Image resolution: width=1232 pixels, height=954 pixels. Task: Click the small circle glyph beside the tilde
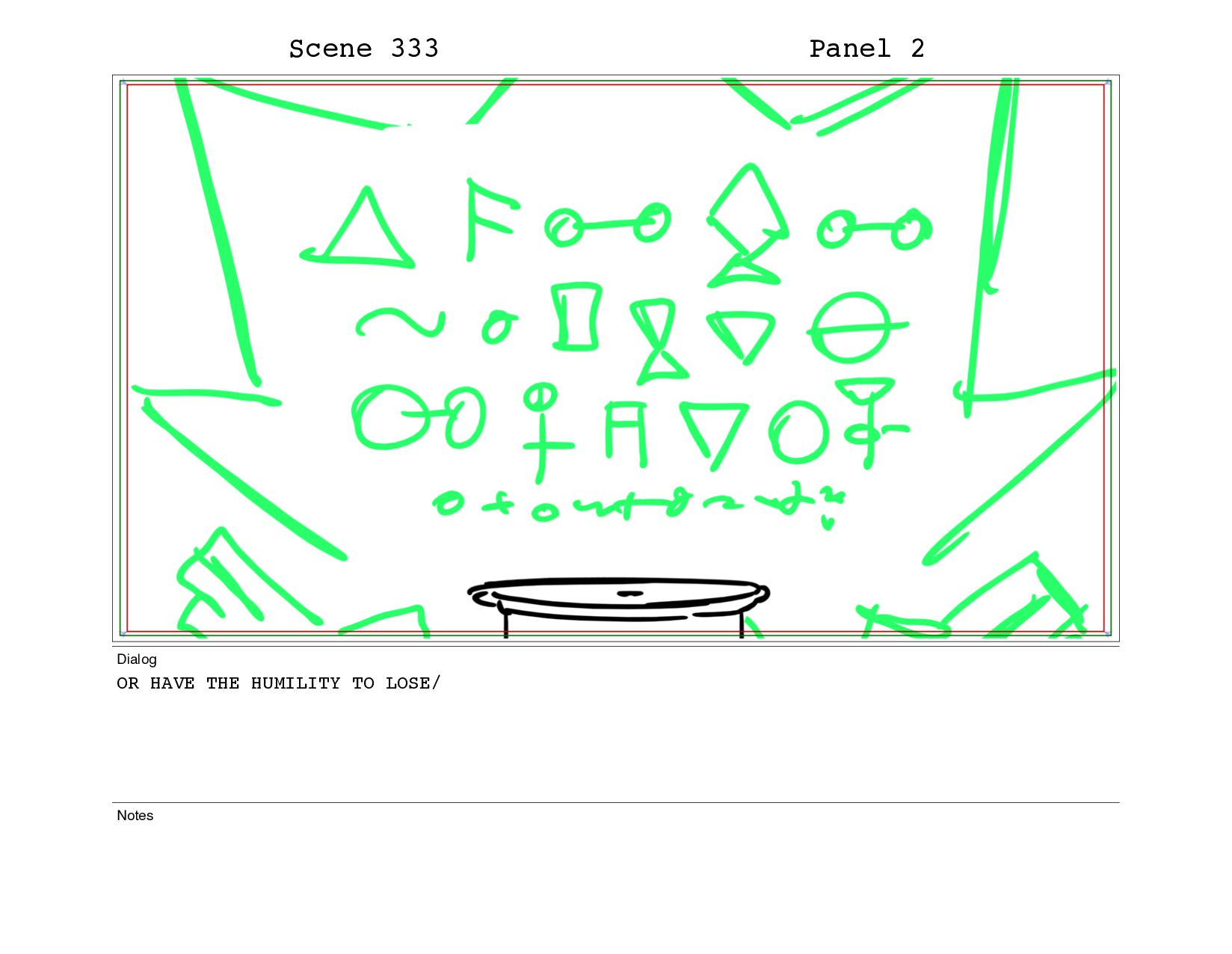click(x=499, y=326)
